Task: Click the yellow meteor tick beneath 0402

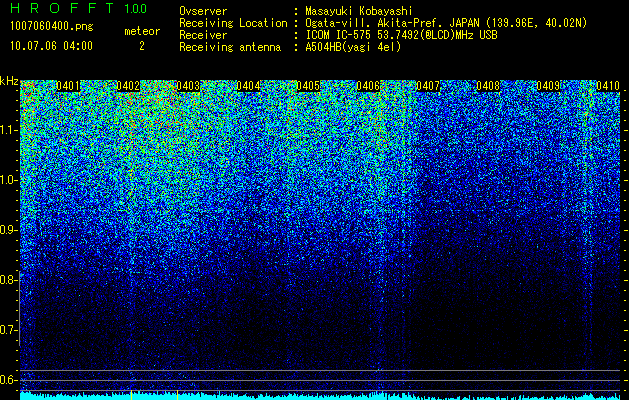Action: tap(131, 395)
